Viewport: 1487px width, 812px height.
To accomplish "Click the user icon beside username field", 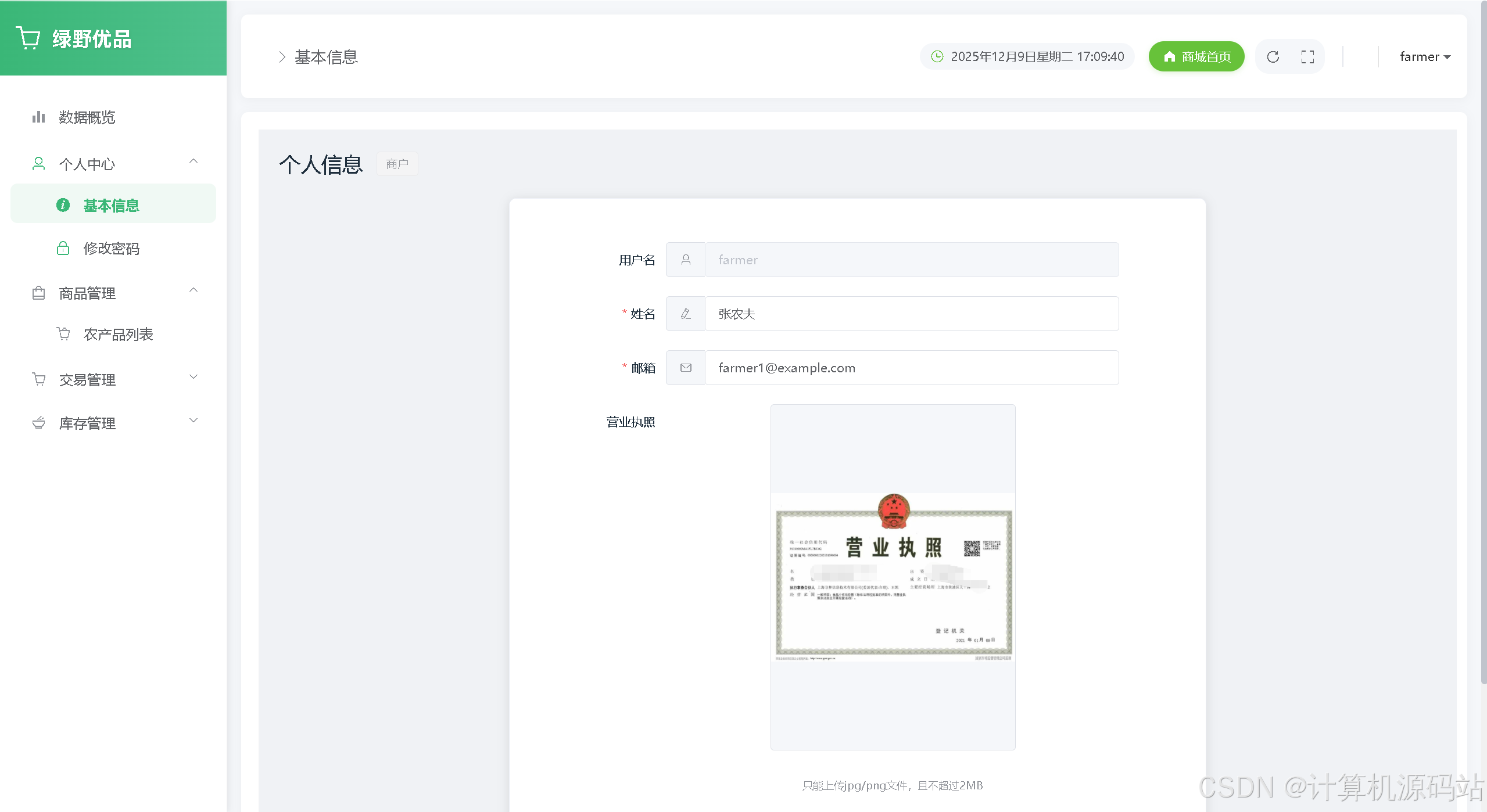I will (x=686, y=260).
